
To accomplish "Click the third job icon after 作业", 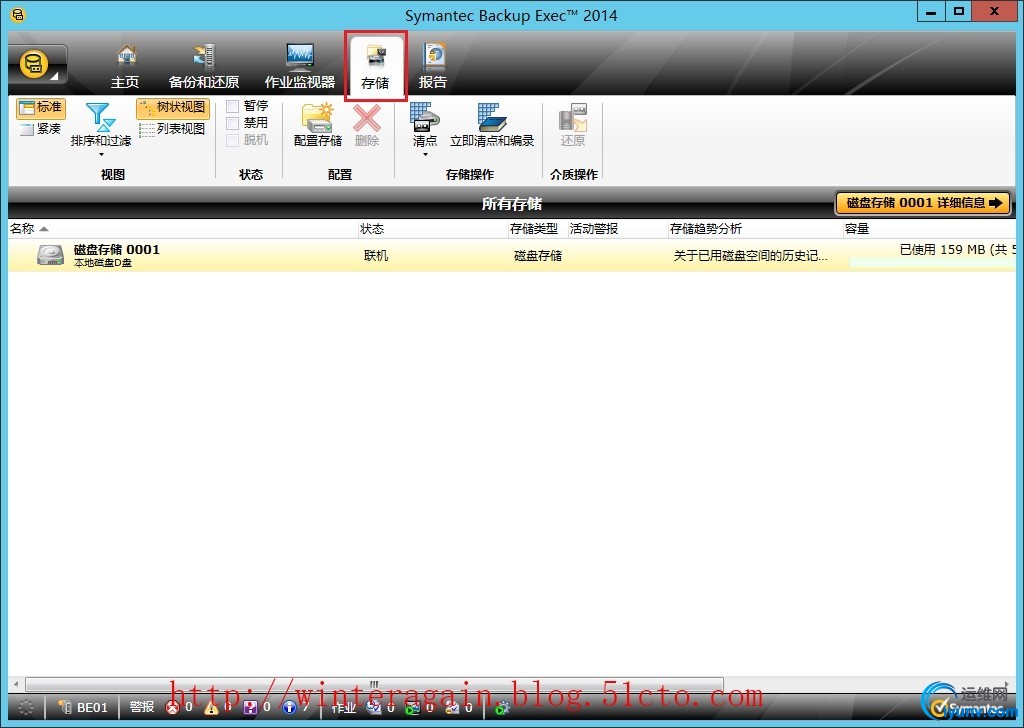I will coord(452,707).
